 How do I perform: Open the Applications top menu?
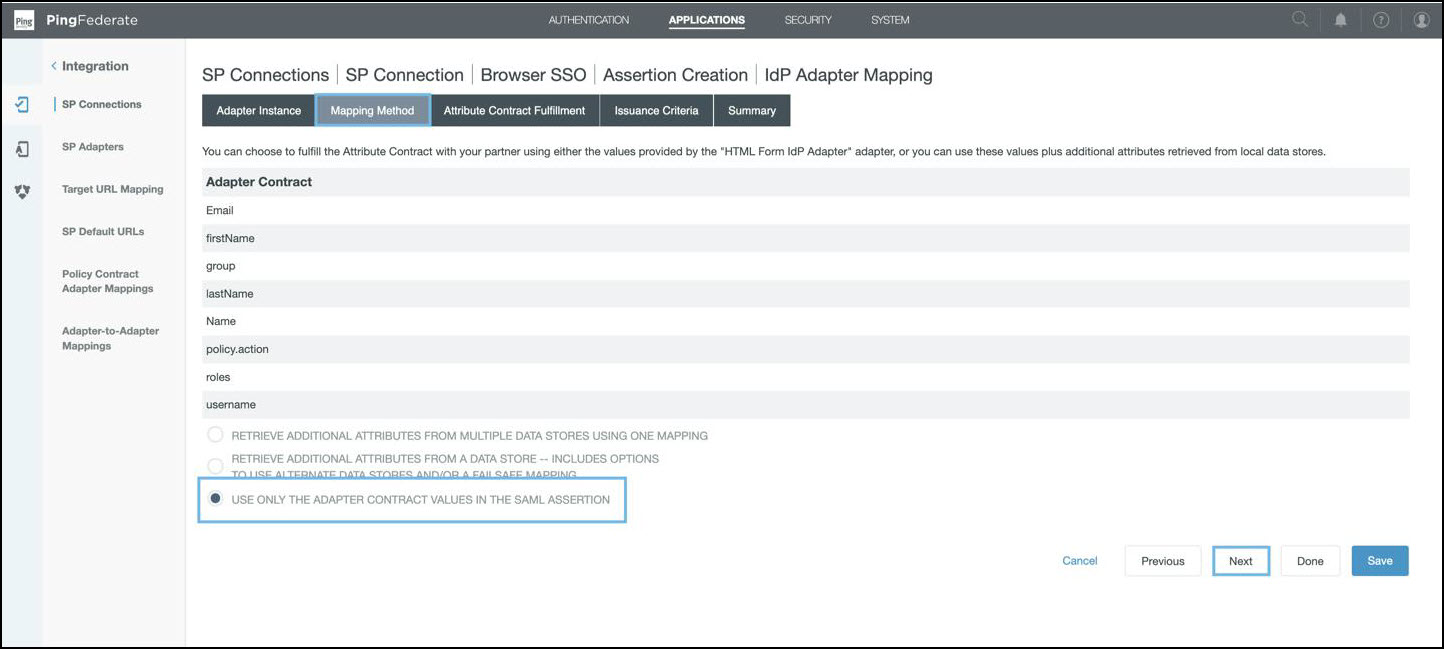pyautogui.click(x=706, y=20)
